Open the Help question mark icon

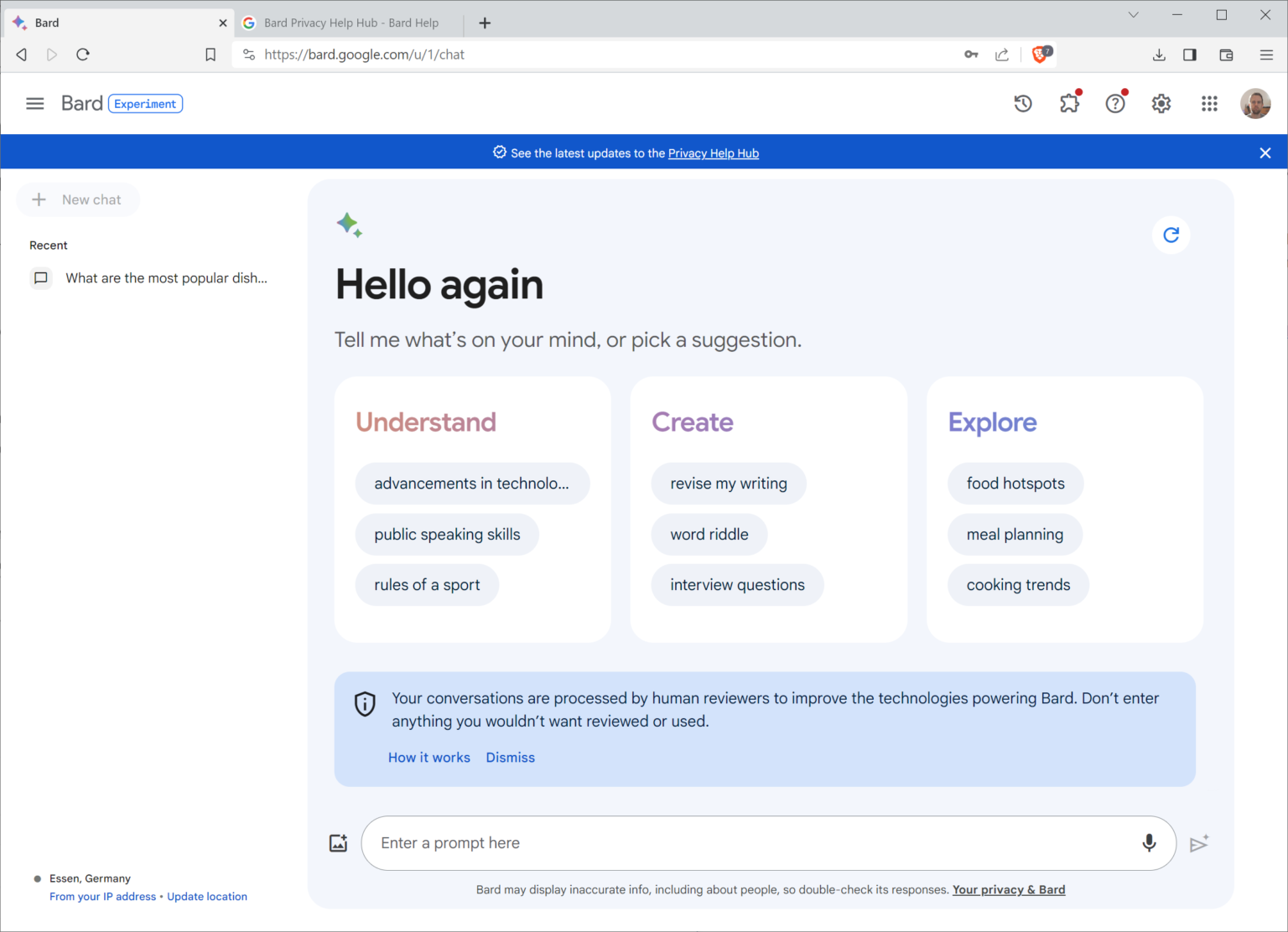point(1115,104)
